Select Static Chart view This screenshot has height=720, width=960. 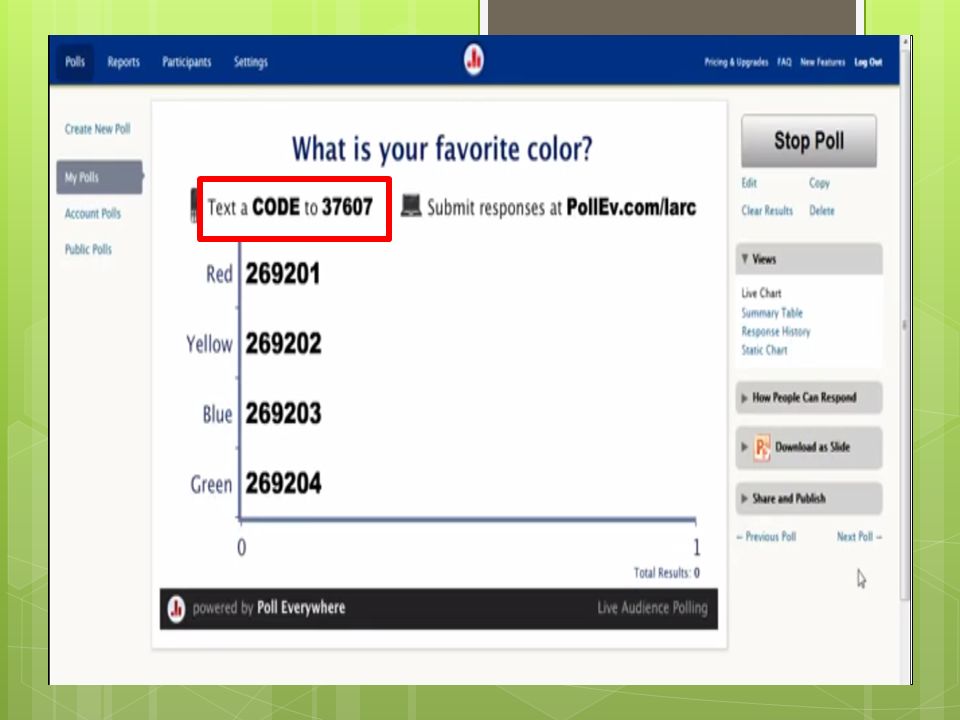pos(764,350)
